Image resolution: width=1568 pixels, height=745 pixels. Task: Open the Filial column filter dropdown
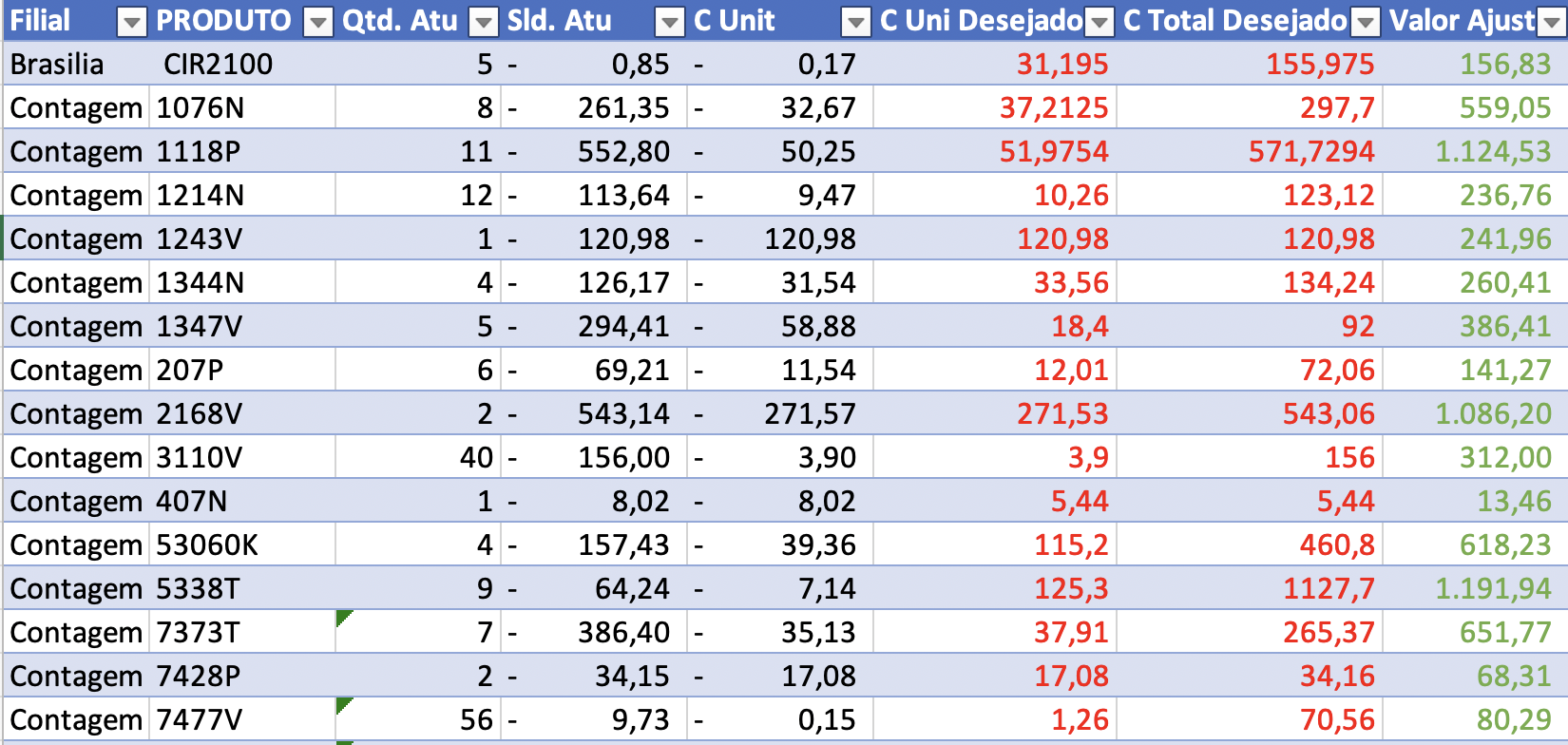pyautogui.click(x=131, y=22)
